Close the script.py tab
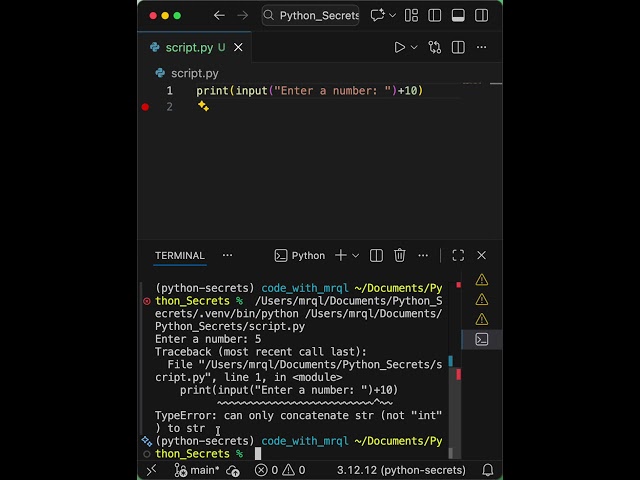The image size is (640, 480). (x=238, y=47)
